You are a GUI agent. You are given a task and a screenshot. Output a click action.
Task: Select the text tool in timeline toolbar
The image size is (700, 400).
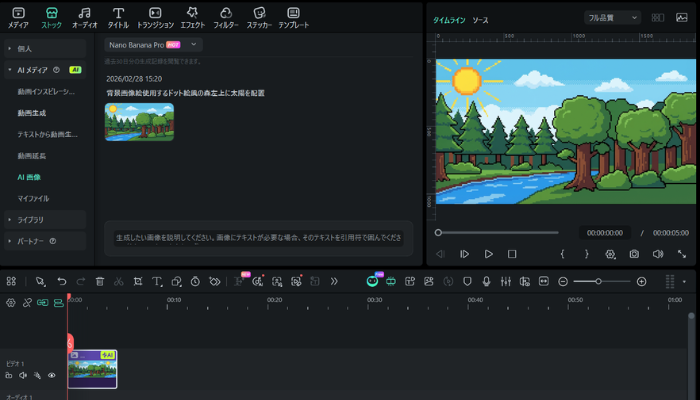(157, 282)
